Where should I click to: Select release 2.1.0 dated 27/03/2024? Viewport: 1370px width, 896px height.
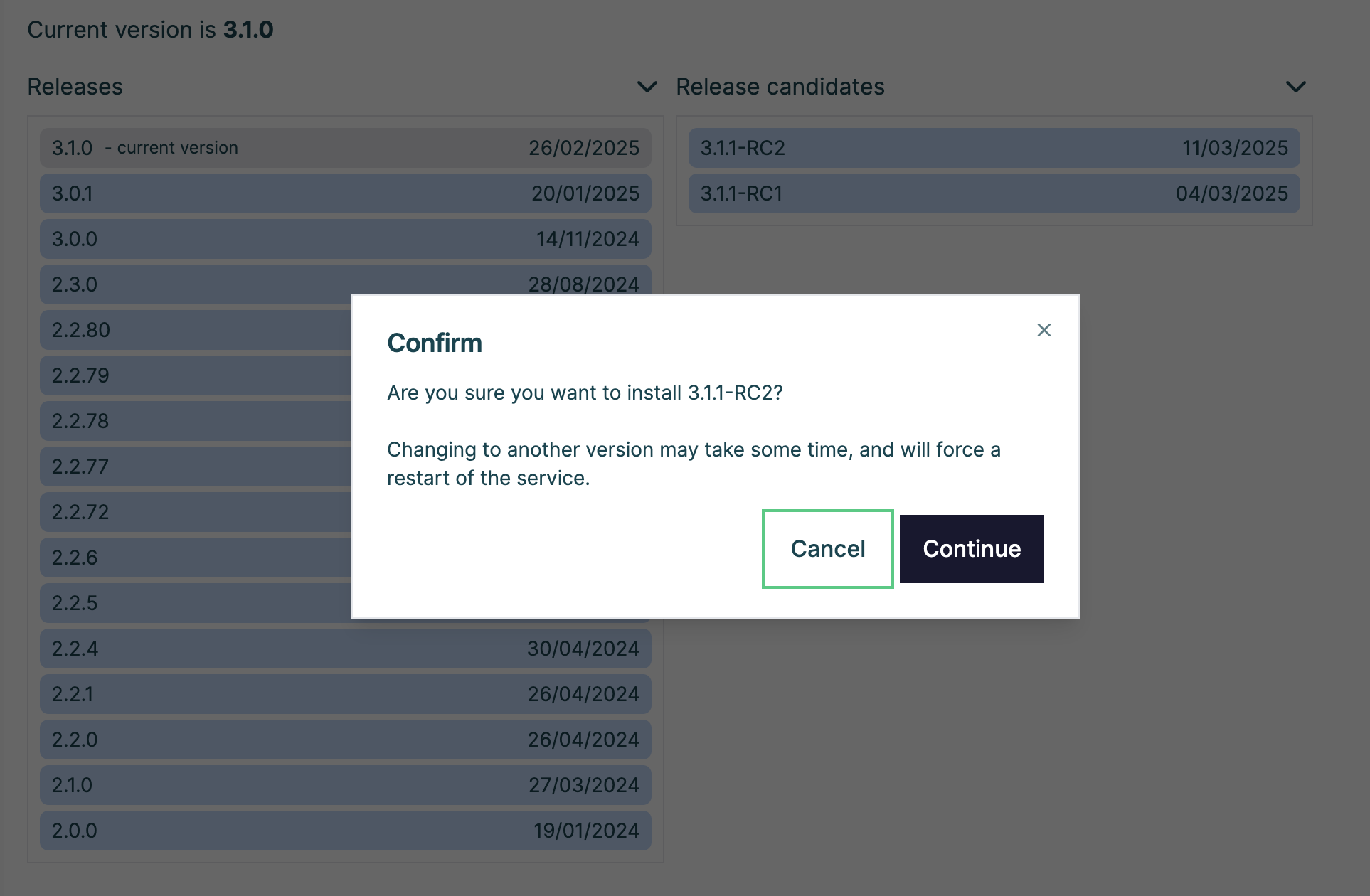[x=345, y=785]
